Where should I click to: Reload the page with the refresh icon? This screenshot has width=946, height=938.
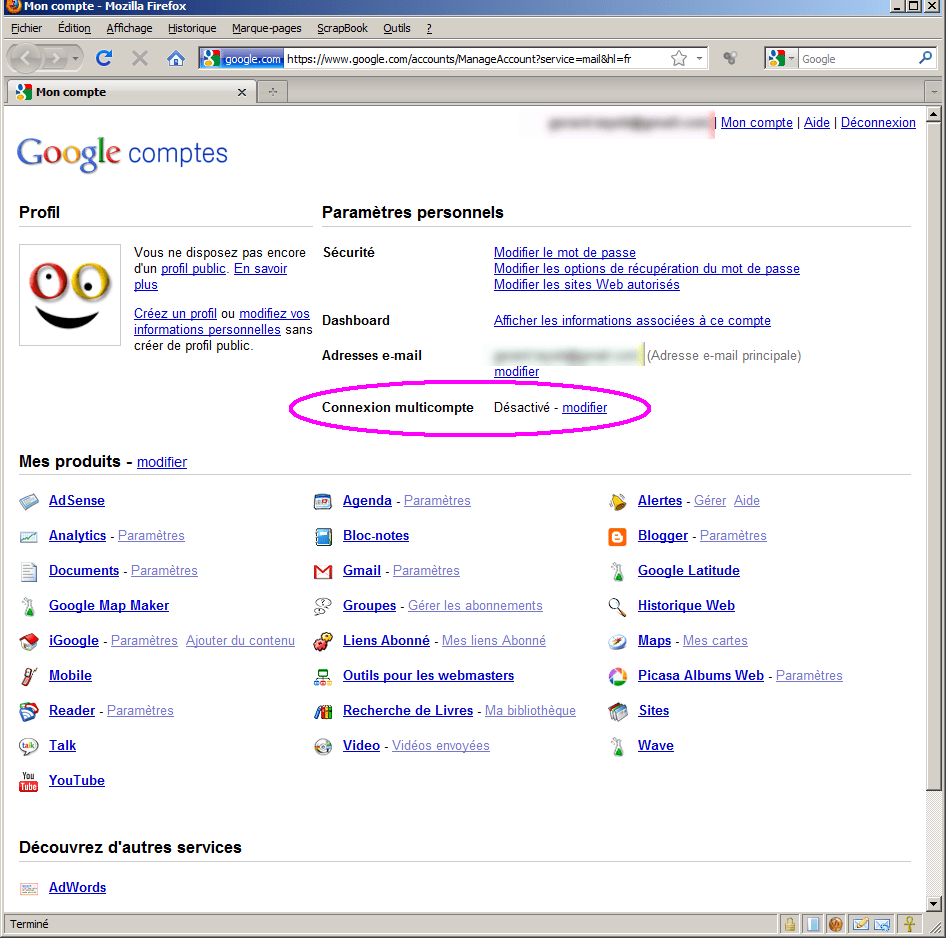coord(104,59)
